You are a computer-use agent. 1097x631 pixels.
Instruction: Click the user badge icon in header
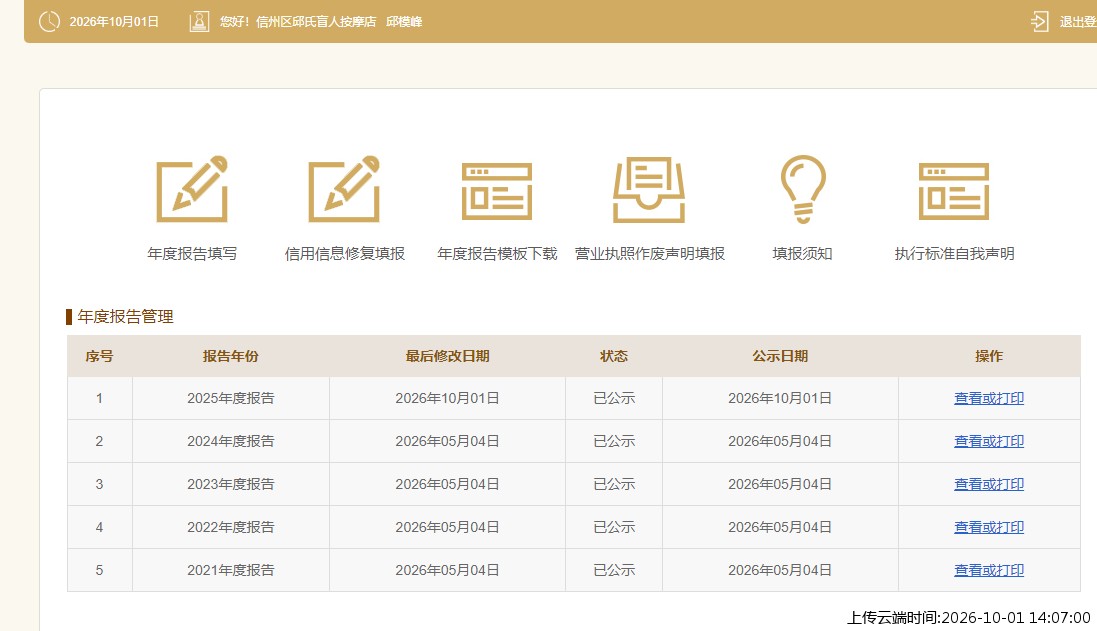[199, 22]
